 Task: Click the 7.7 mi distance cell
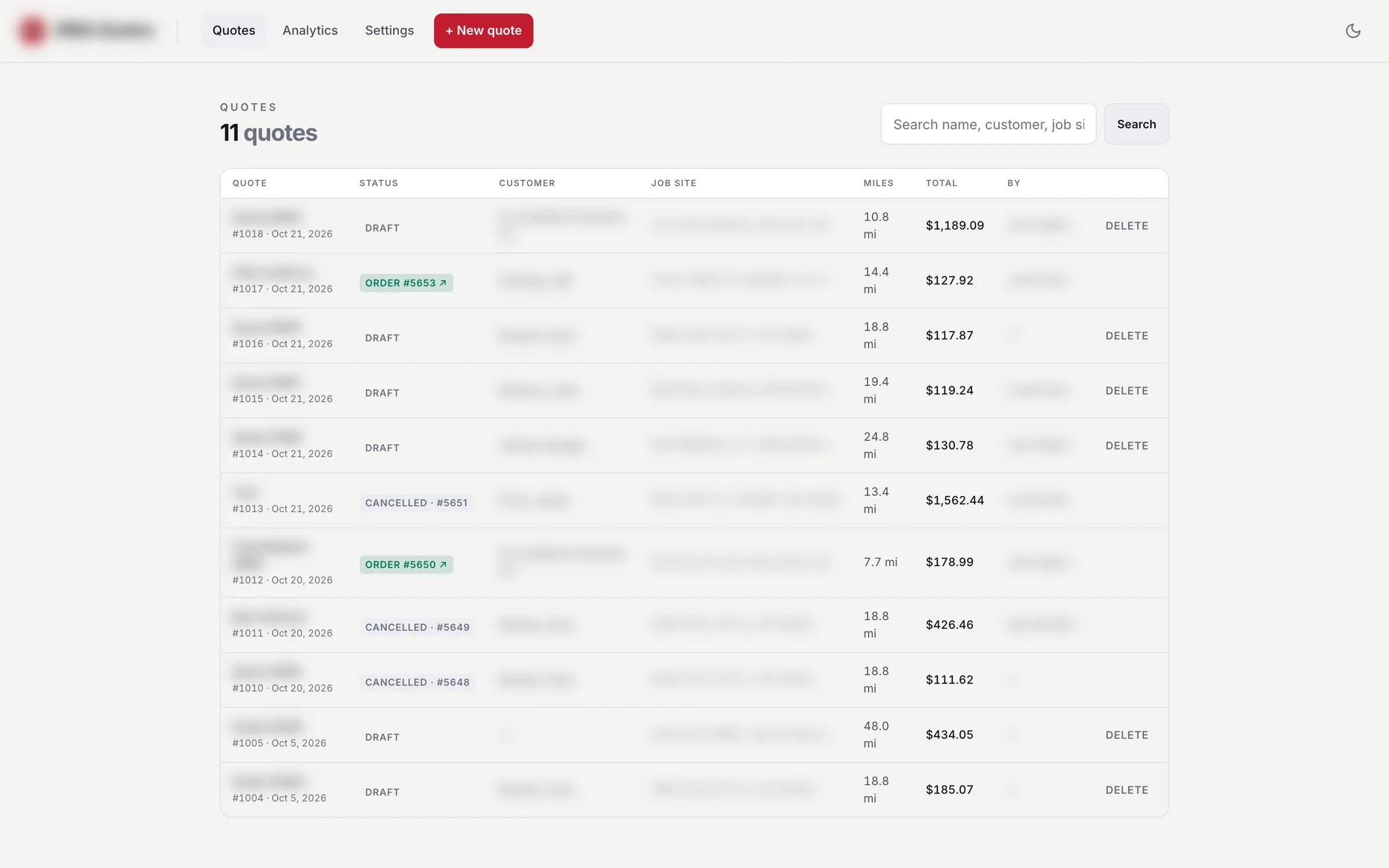880,562
